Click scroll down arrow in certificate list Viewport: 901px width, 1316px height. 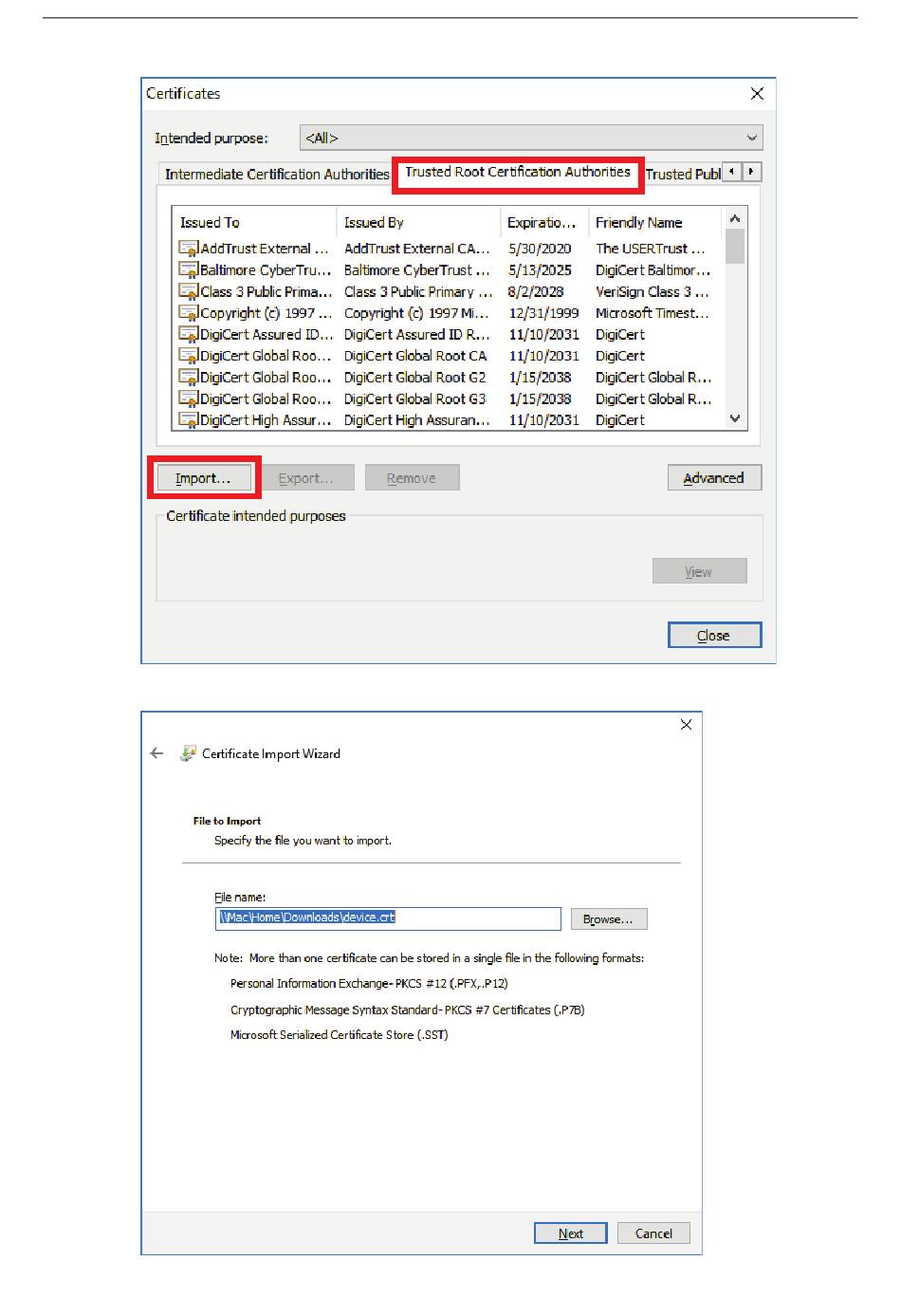click(734, 418)
